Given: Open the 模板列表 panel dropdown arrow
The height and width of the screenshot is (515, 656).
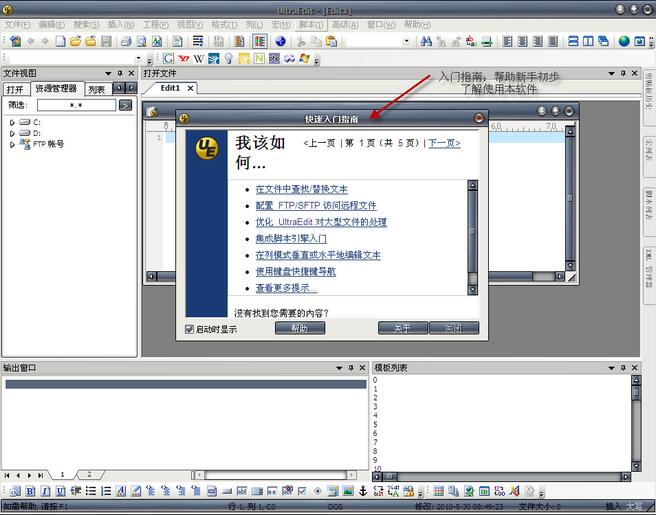Looking at the screenshot, I should click(611, 368).
